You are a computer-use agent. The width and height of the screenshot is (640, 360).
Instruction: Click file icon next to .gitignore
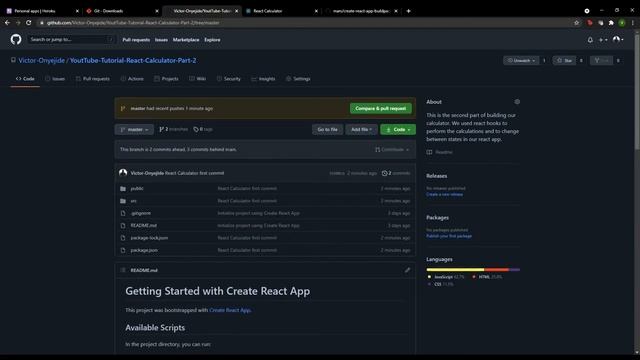123,213
